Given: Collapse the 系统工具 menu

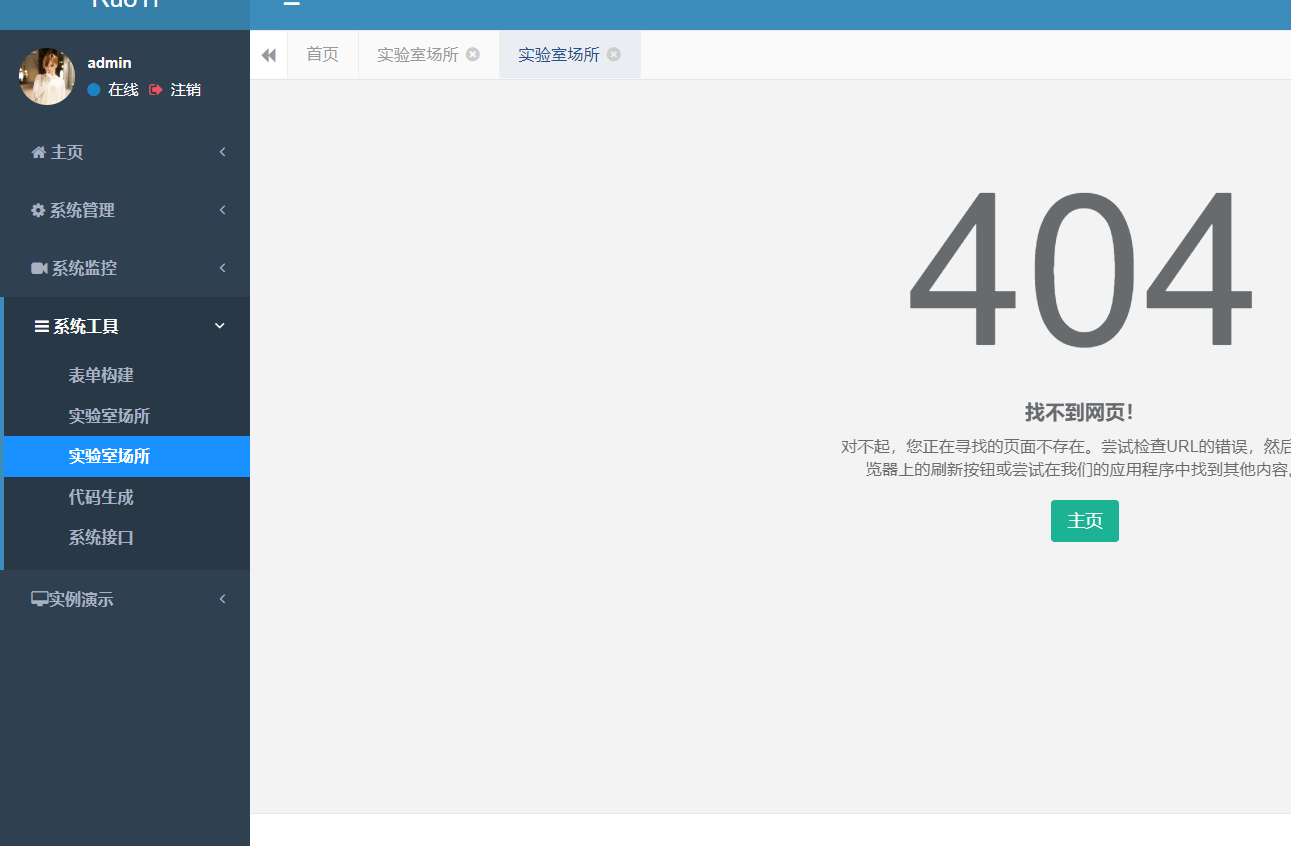Looking at the screenshot, I should 219,325.
